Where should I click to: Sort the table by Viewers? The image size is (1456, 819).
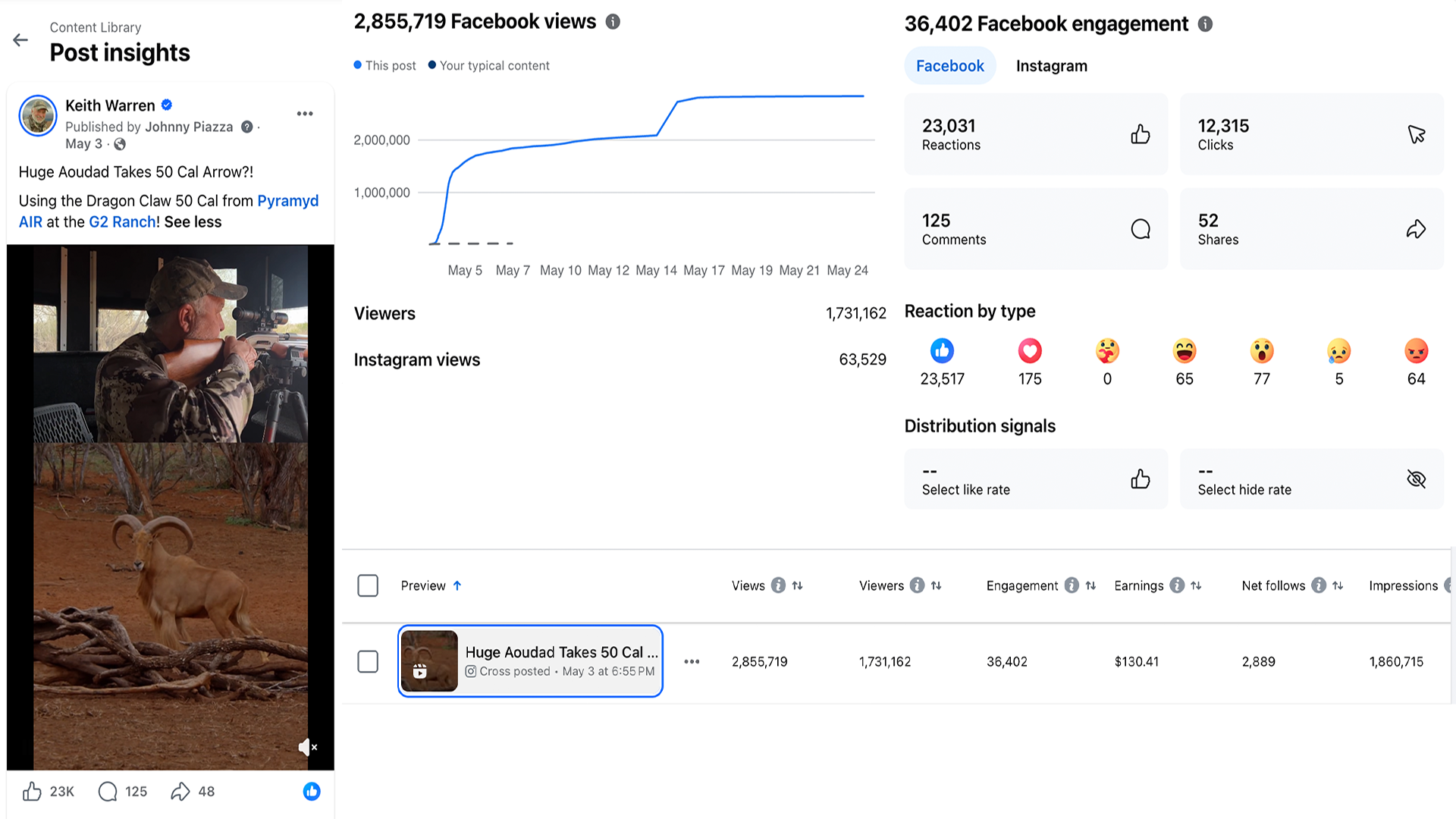pyautogui.click(x=937, y=585)
